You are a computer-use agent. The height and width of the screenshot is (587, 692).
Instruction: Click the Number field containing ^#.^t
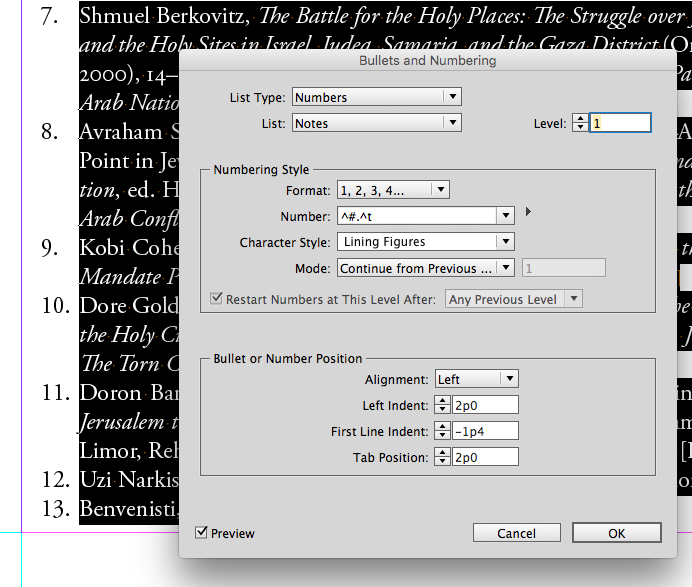417,216
